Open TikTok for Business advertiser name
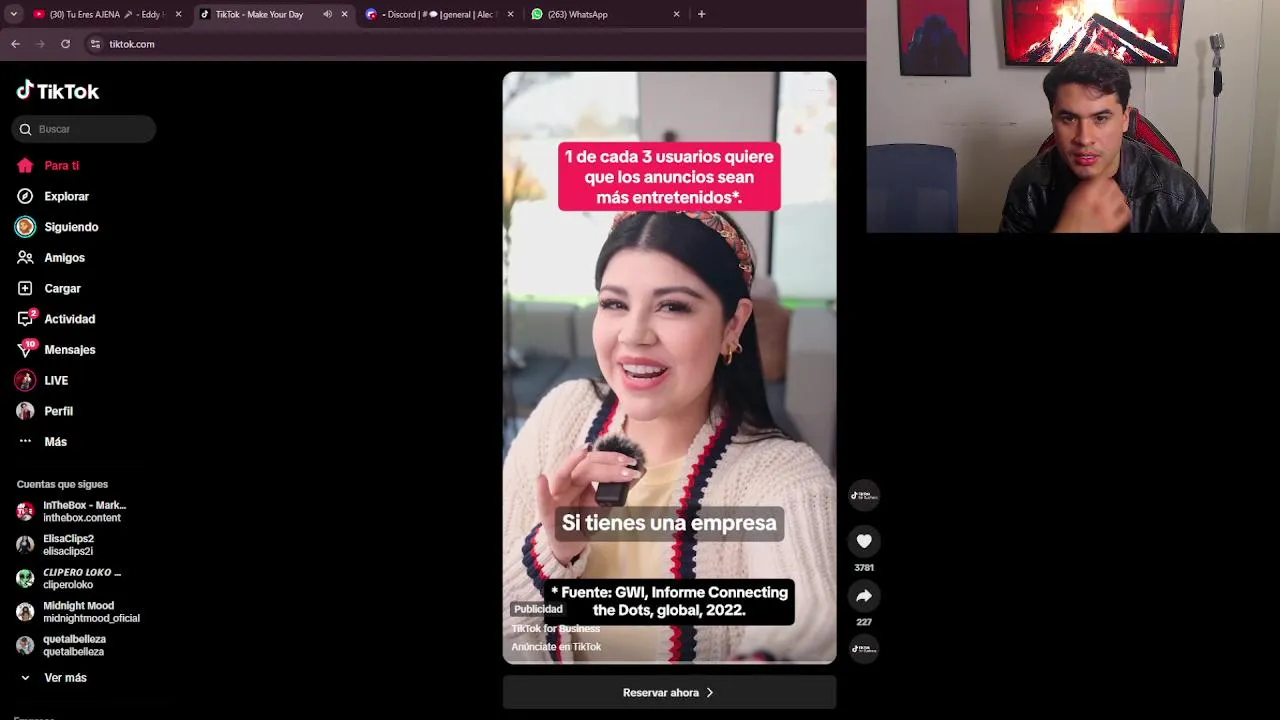Image resolution: width=1280 pixels, height=720 pixels. (x=556, y=629)
